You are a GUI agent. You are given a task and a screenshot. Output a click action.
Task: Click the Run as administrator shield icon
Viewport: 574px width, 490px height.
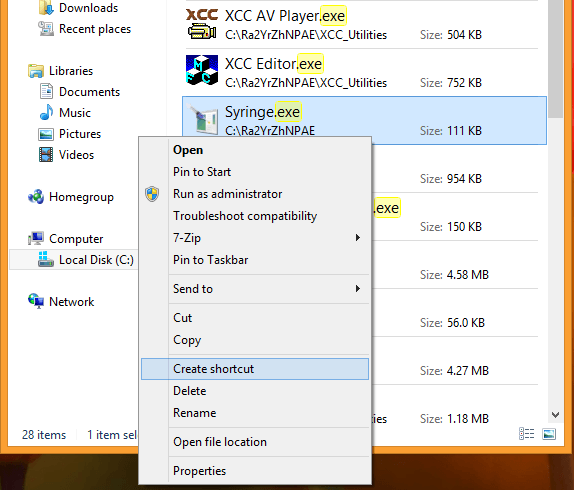152,194
